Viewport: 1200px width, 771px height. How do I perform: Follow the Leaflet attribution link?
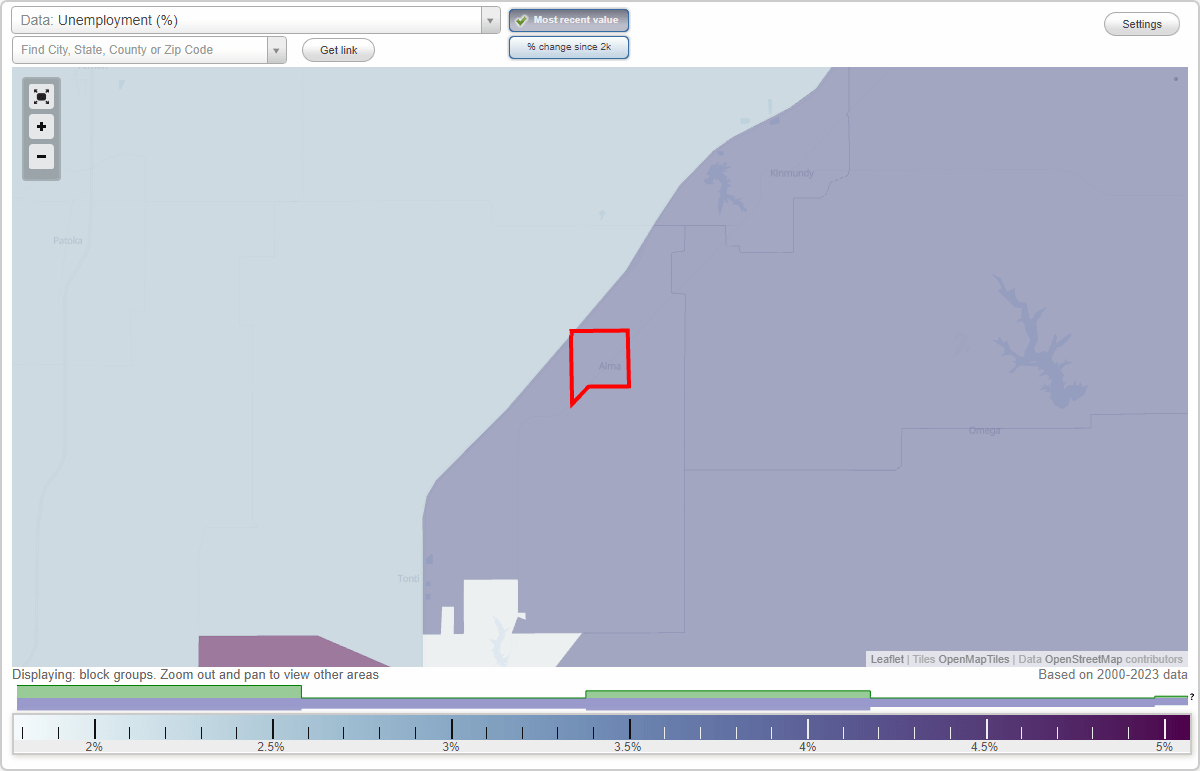click(887, 659)
